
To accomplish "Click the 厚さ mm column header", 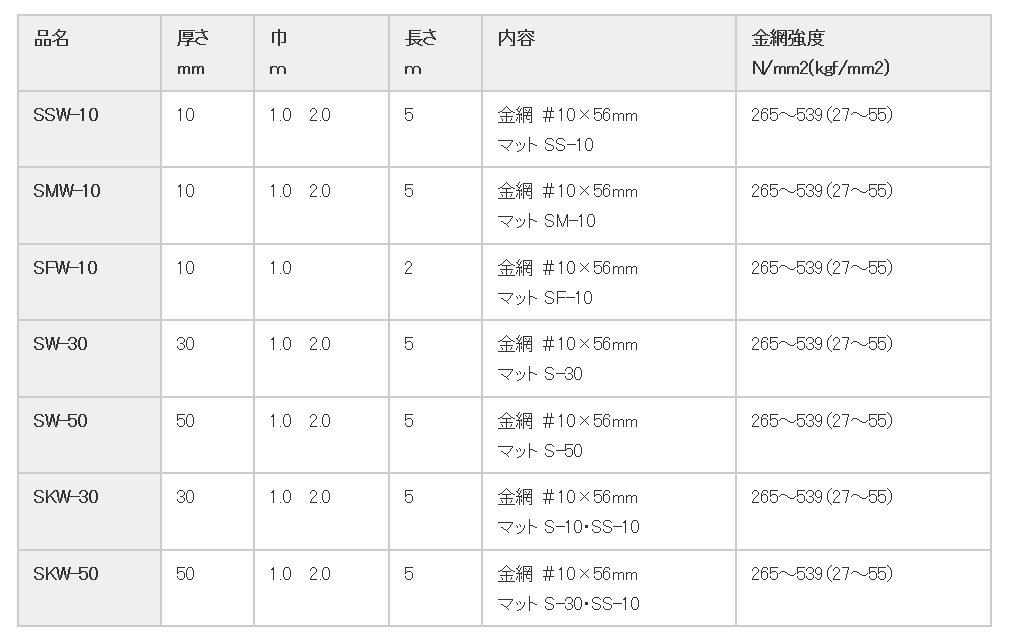I will pyautogui.click(x=207, y=53).
